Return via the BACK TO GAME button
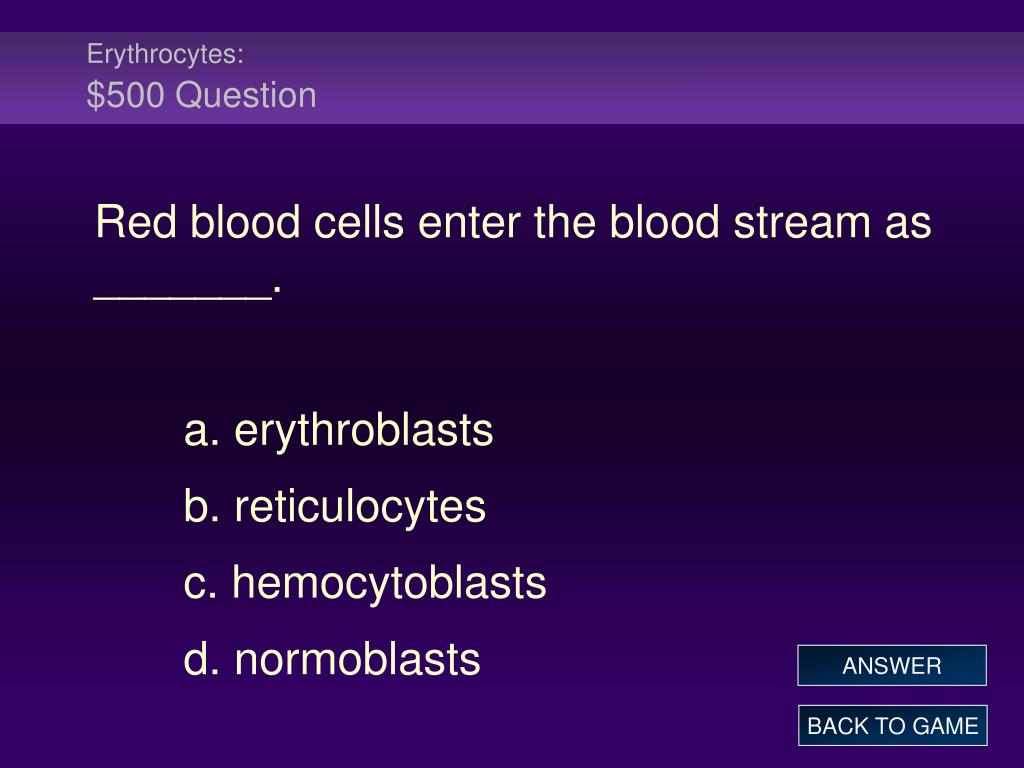The width and height of the screenshot is (1024, 768). click(x=892, y=726)
